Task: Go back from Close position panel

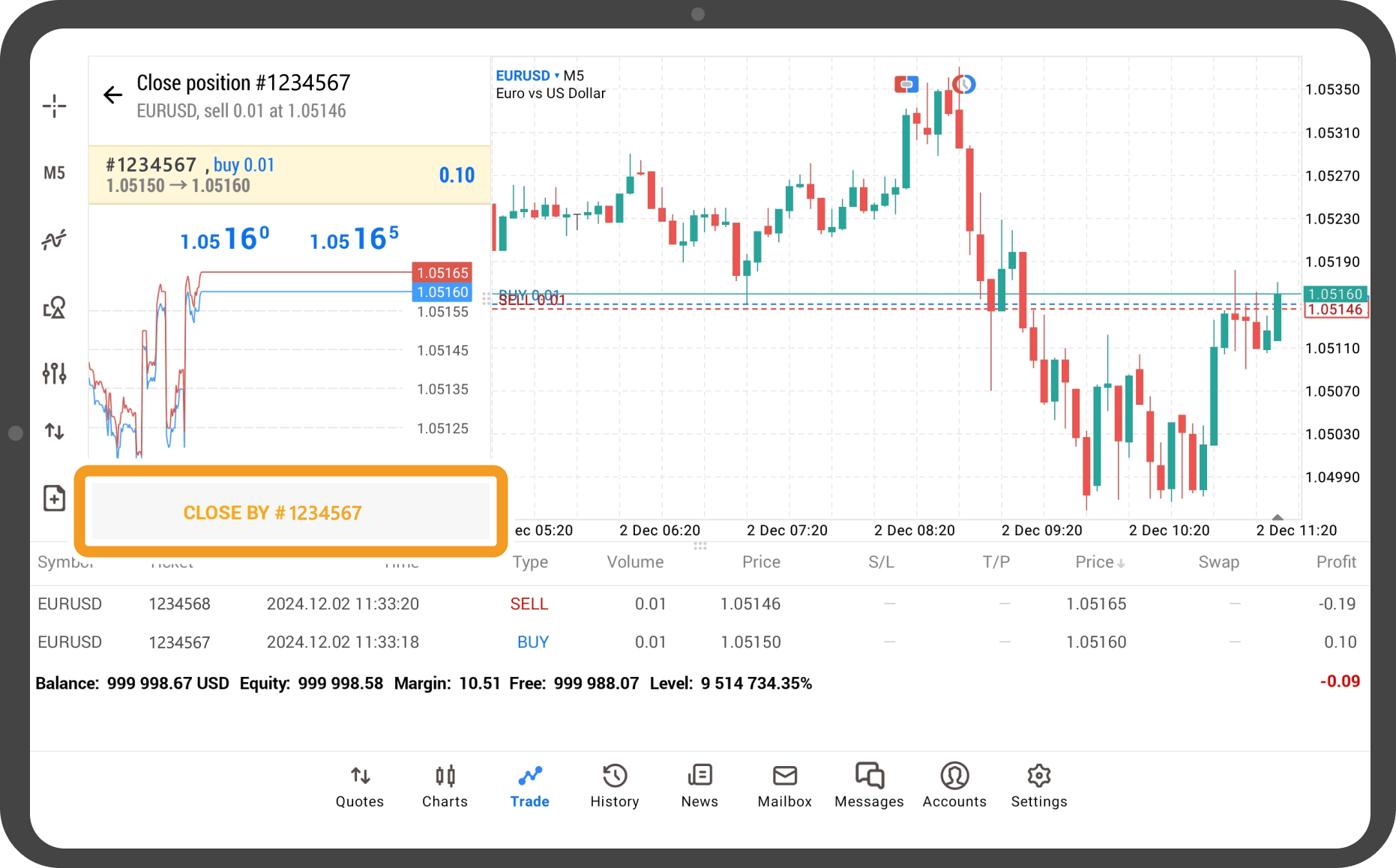Action: click(112, 95)
